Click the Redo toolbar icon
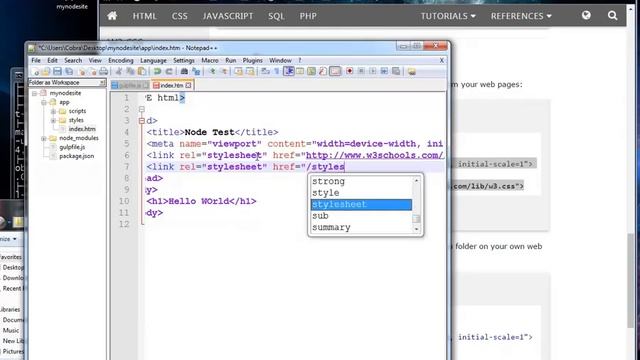The width and height of the screenshot is (640, 360). point(169,71)
